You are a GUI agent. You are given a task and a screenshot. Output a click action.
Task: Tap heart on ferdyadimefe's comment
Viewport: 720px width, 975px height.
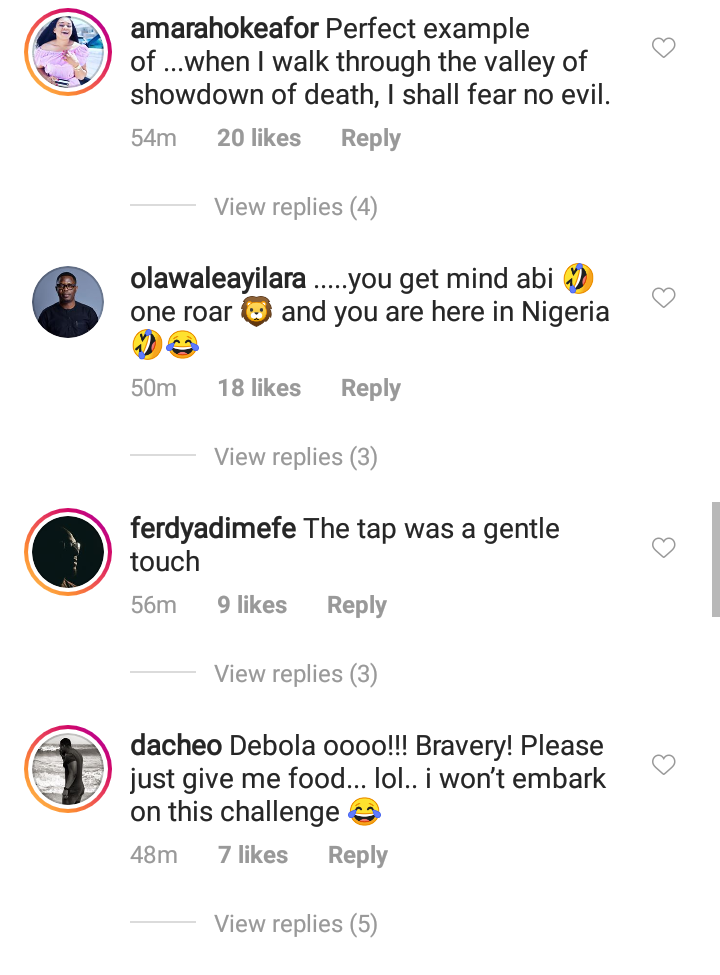663,548
